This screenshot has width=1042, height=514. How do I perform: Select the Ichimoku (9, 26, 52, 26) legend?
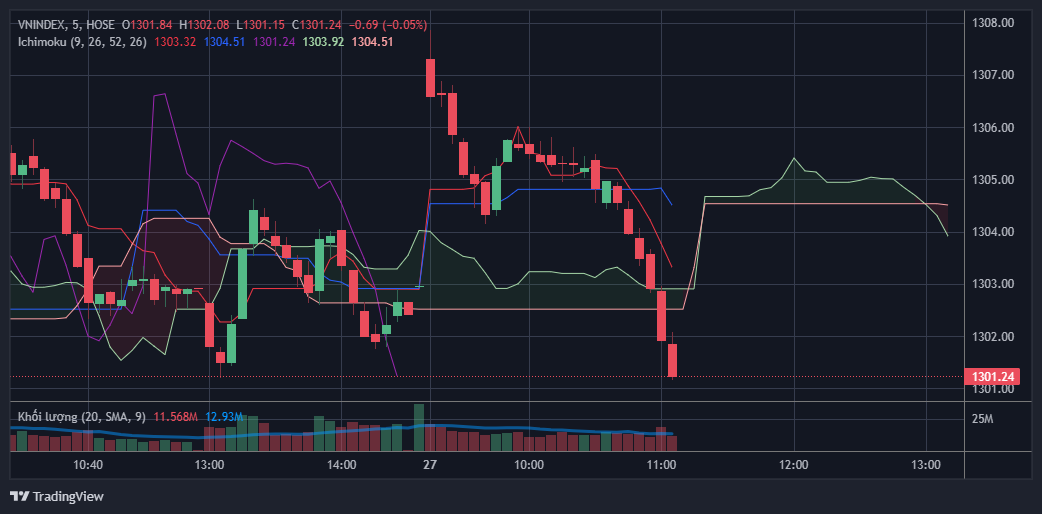82,41
